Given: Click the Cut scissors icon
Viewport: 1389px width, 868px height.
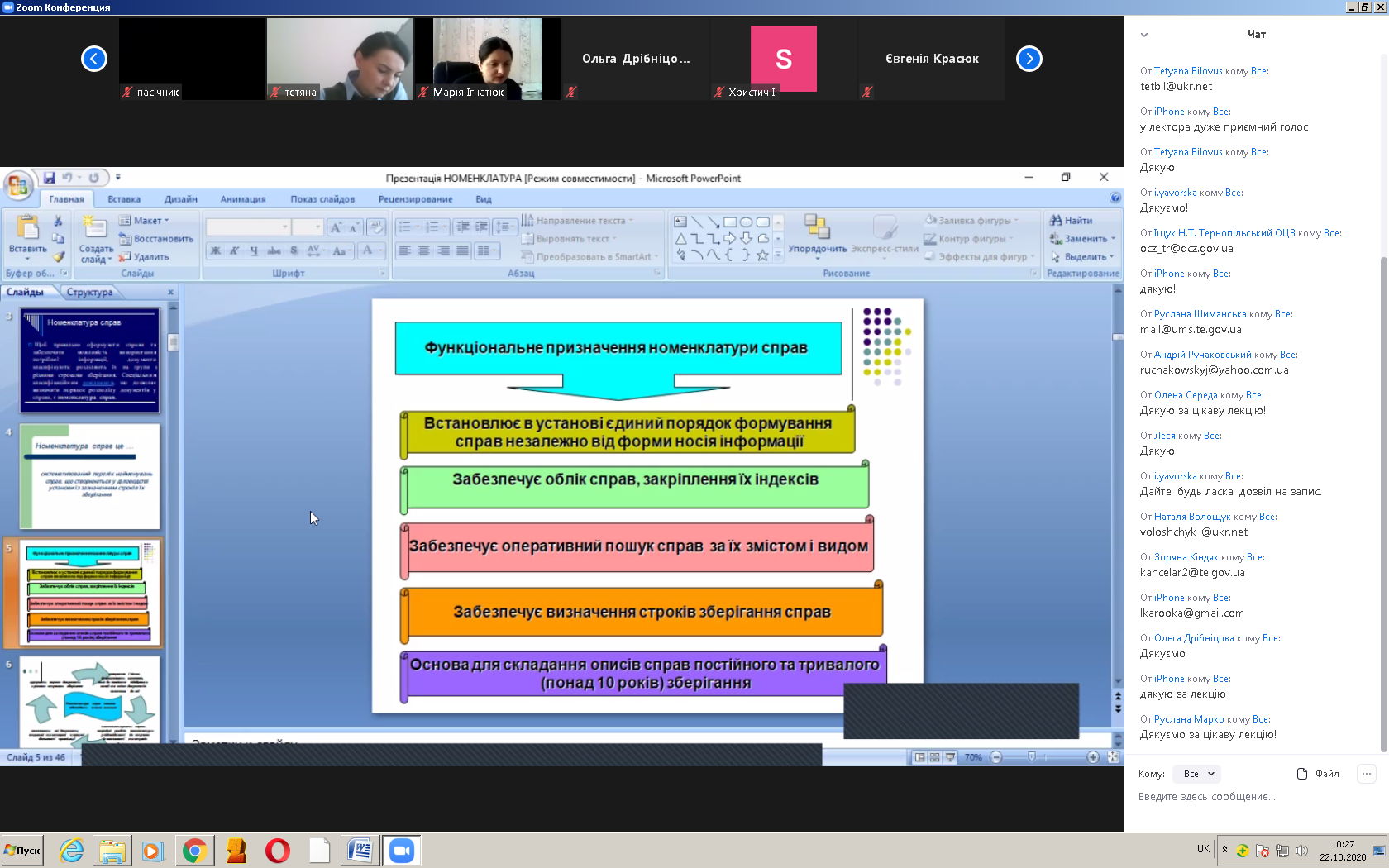Looking at the screenshot, I should click(x=58, y=221).
